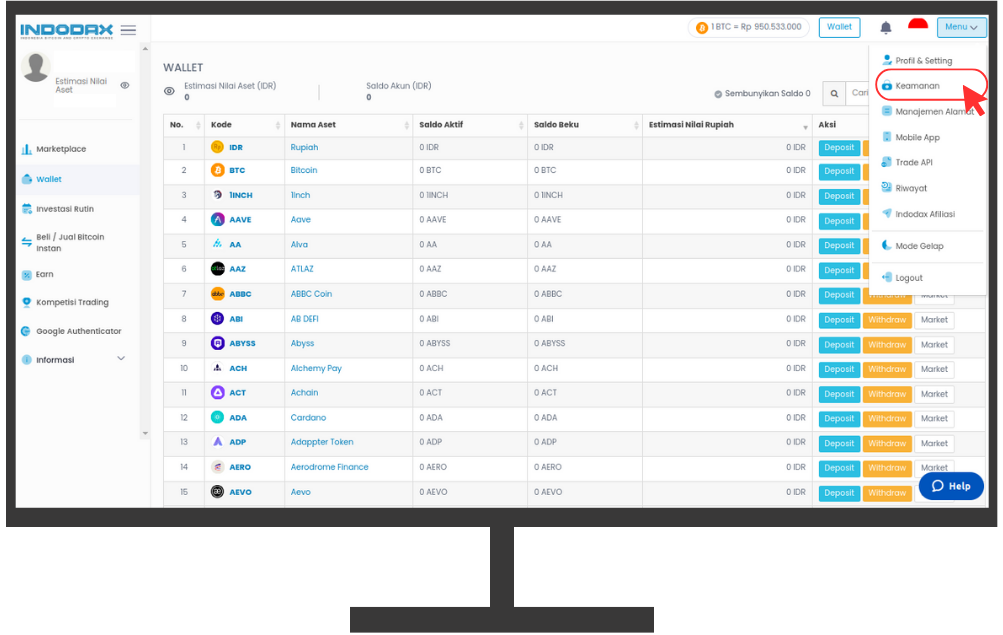Click the Bitcoin BTC coin icon

(x=217, y=171)
